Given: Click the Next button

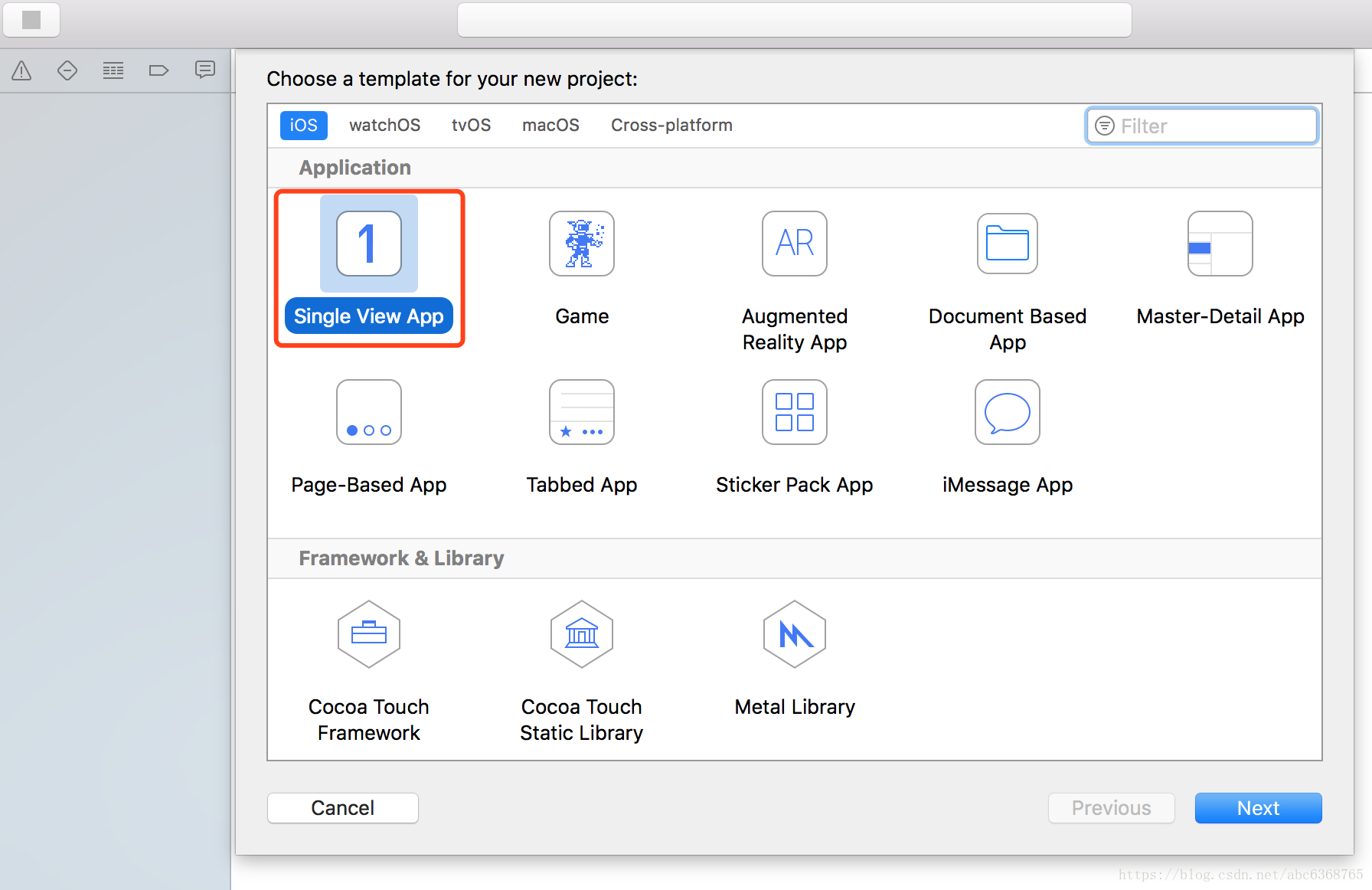Looking at the screenshot, I should [1258, 808].
